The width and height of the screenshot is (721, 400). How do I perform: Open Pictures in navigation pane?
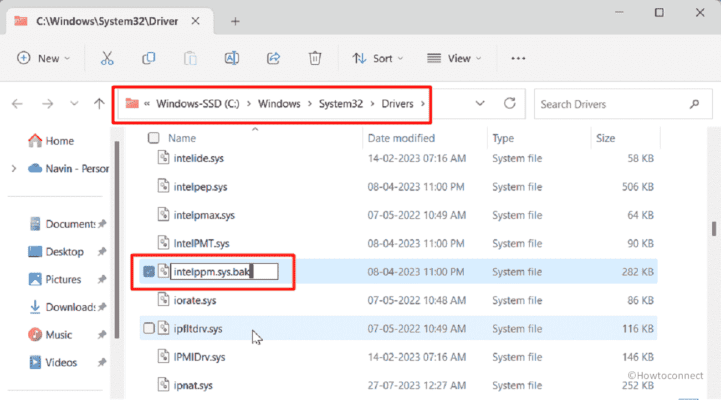(x=55, y=279)
